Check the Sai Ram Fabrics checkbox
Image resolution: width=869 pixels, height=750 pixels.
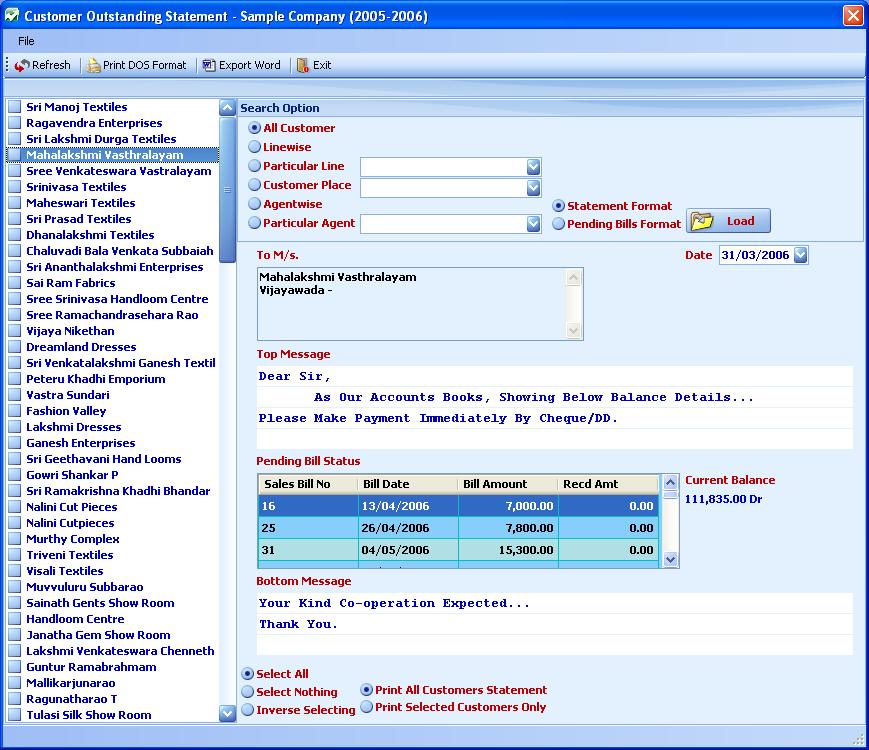point(15,283)
